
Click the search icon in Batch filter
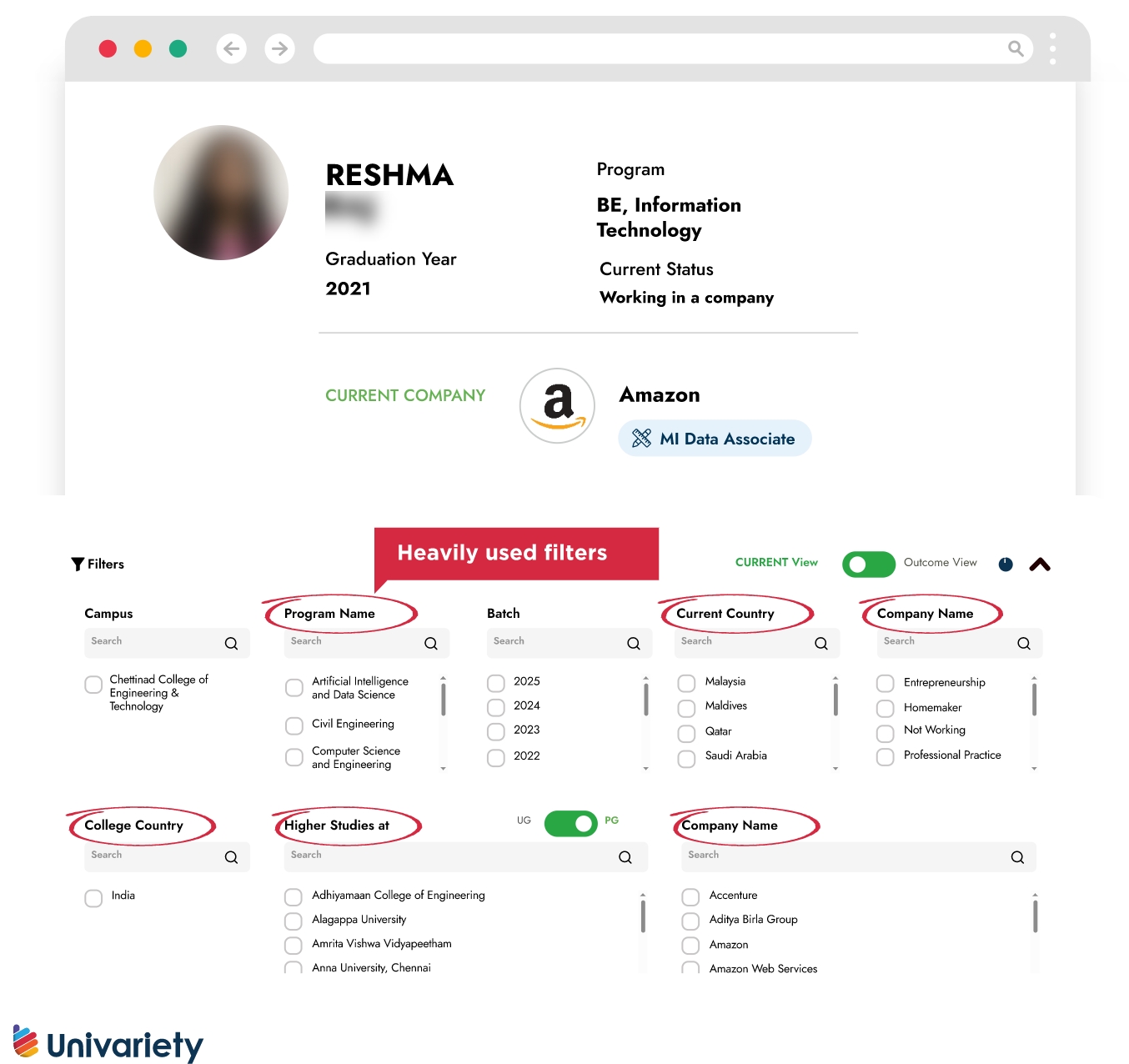point(634,644)
